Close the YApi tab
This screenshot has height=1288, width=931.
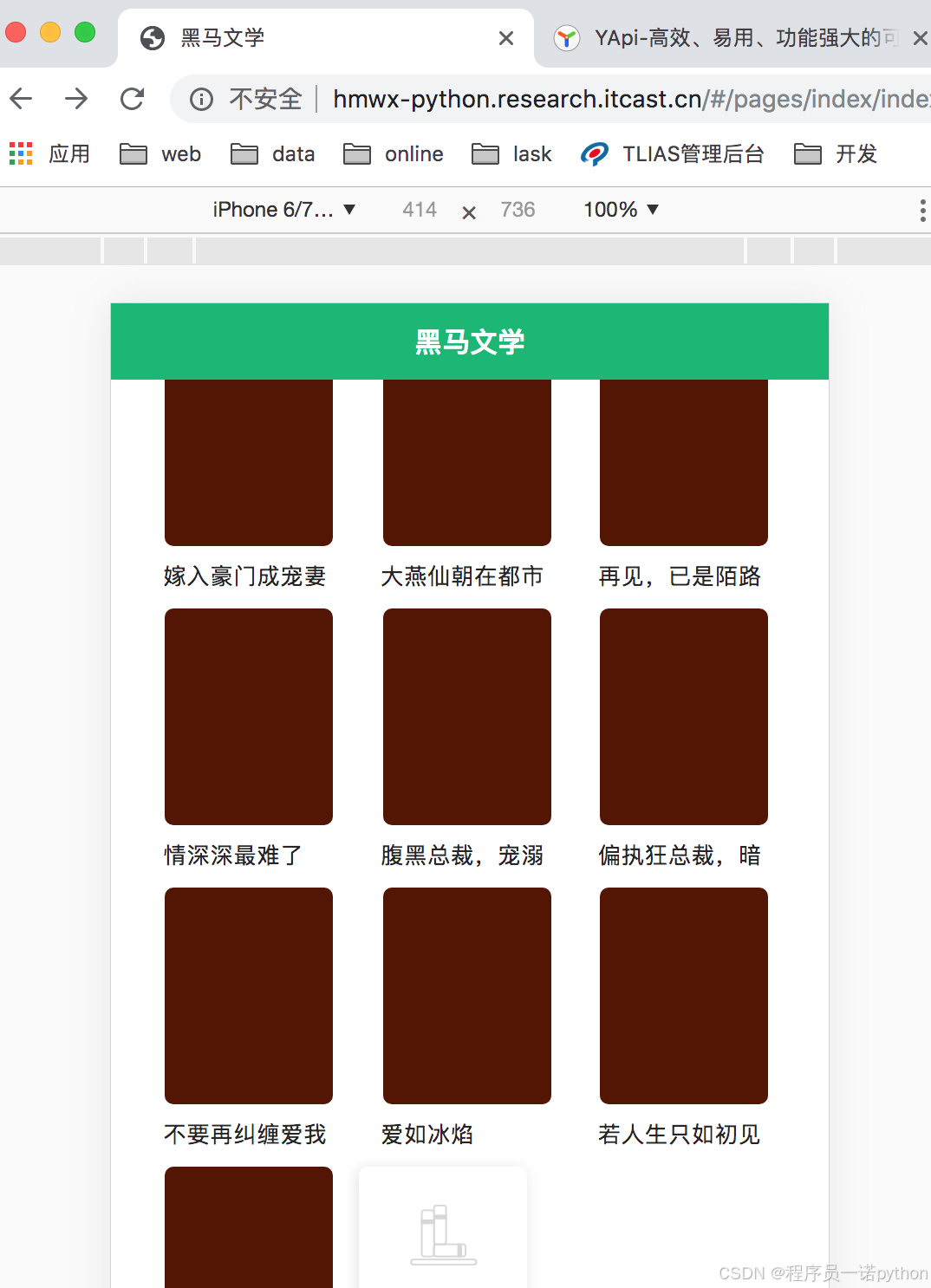point(921,38)
